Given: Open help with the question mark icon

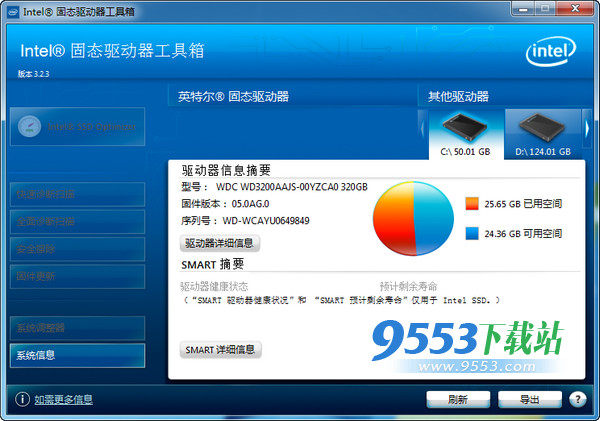Looking at the screenshot, I should point(578,399).
